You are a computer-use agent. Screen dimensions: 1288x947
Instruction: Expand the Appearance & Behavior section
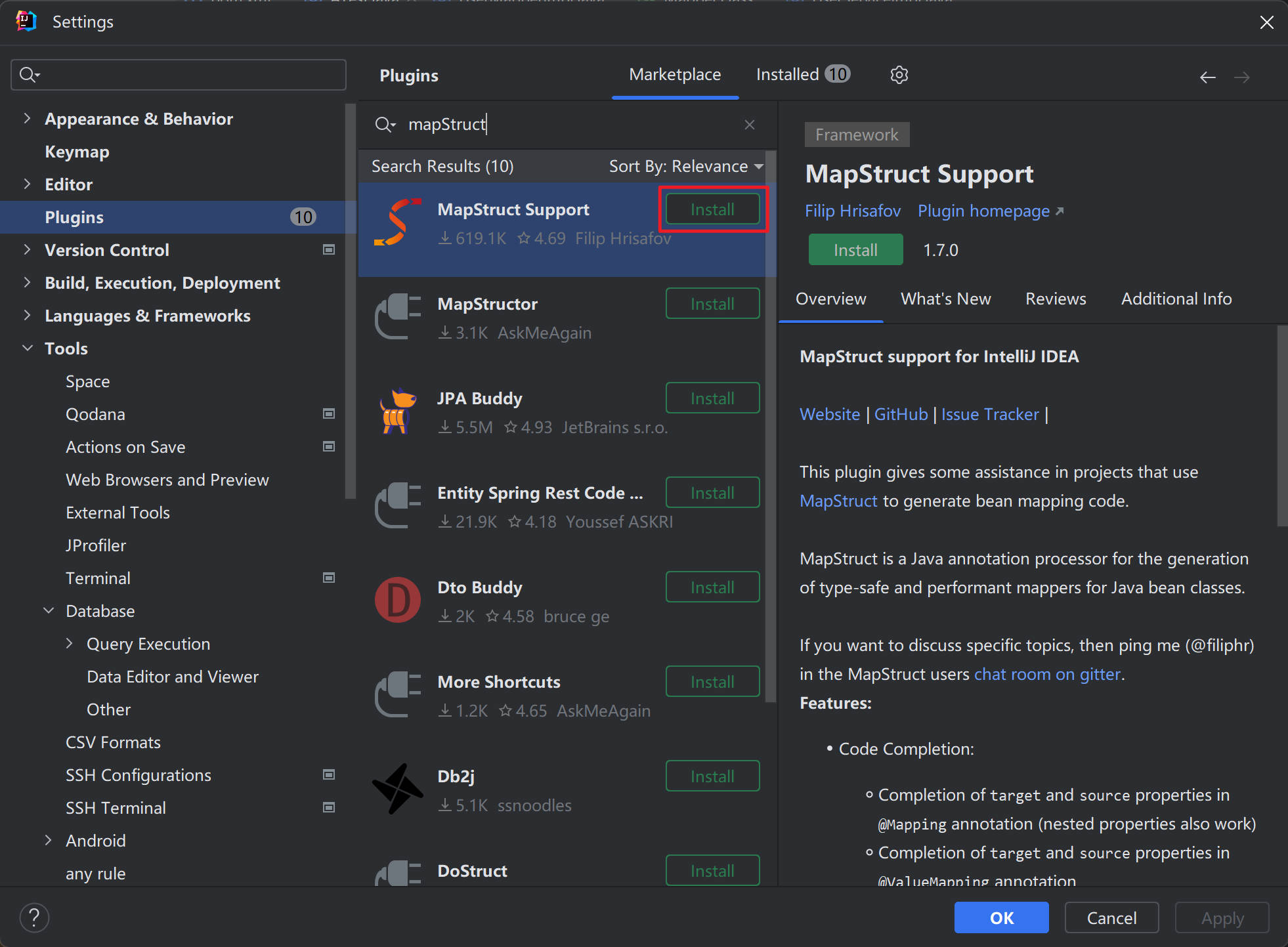pyautogui.click(x=27, y=119)
